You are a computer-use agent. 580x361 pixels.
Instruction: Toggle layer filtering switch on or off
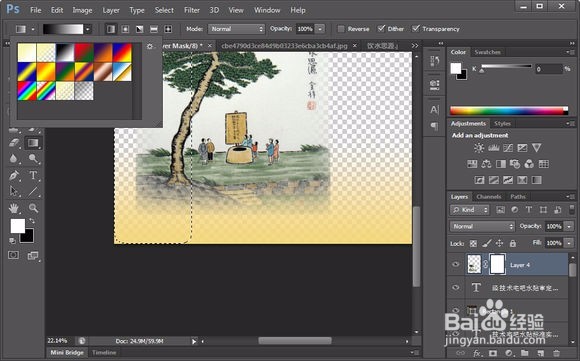point(572,209)
